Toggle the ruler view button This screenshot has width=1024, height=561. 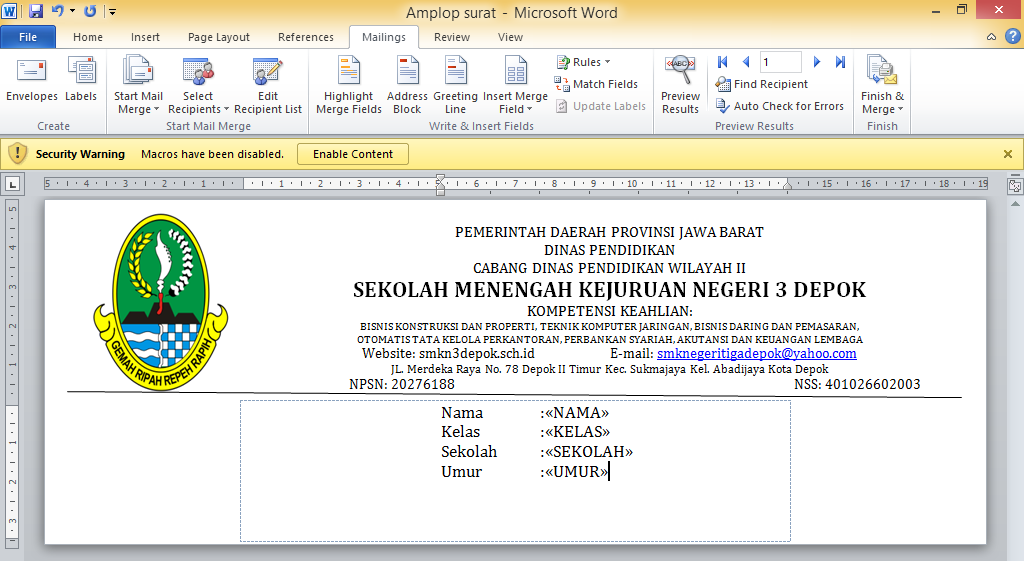click(1015, 185)
